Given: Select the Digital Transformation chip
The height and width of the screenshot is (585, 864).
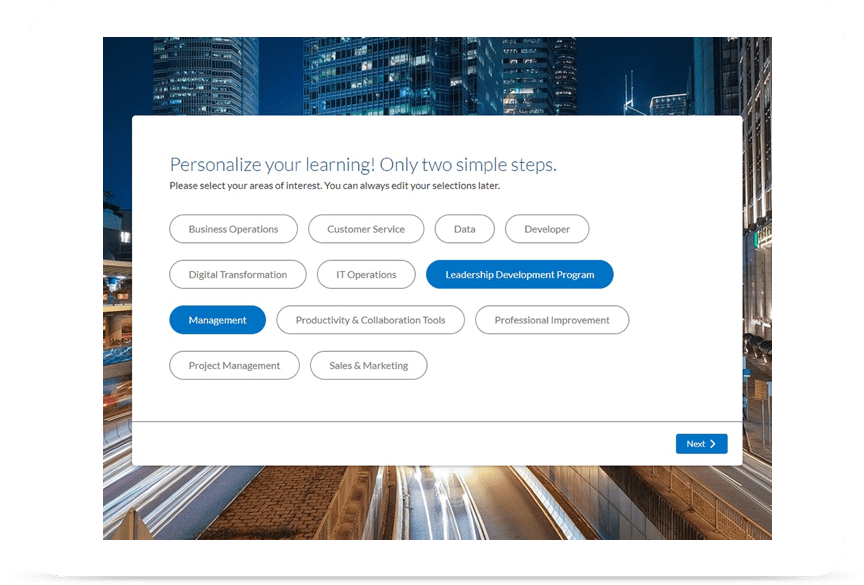Looking at the screenshot, I should [x=237, y=274].
